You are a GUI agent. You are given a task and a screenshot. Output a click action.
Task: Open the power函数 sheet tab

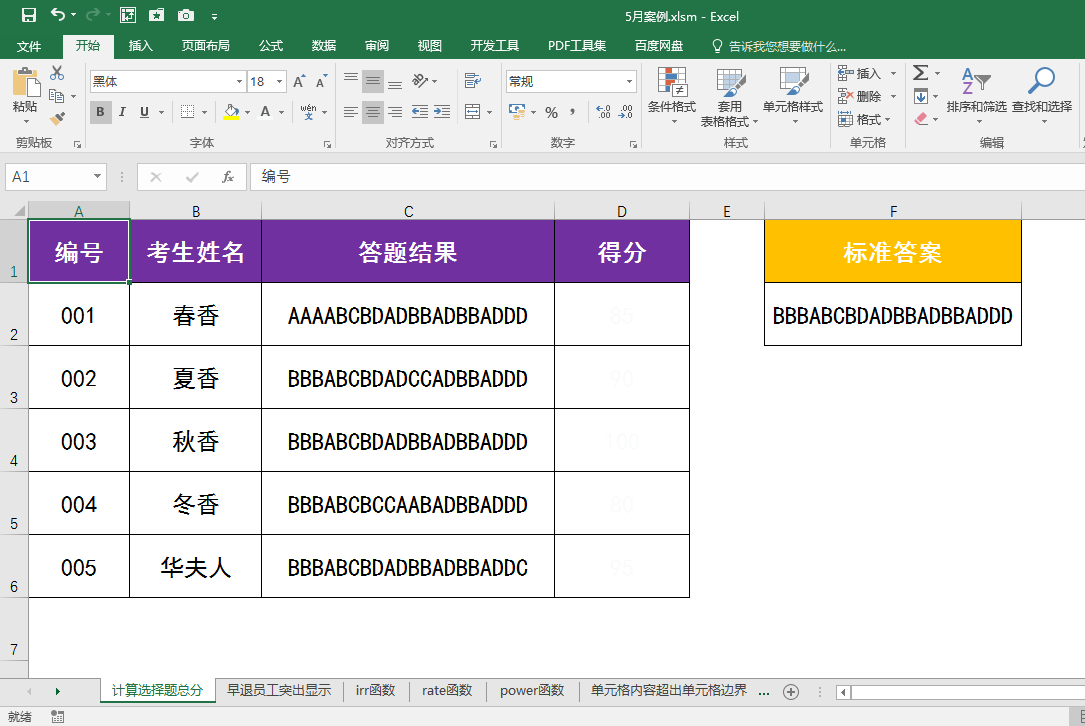click(x=532, y=691)
